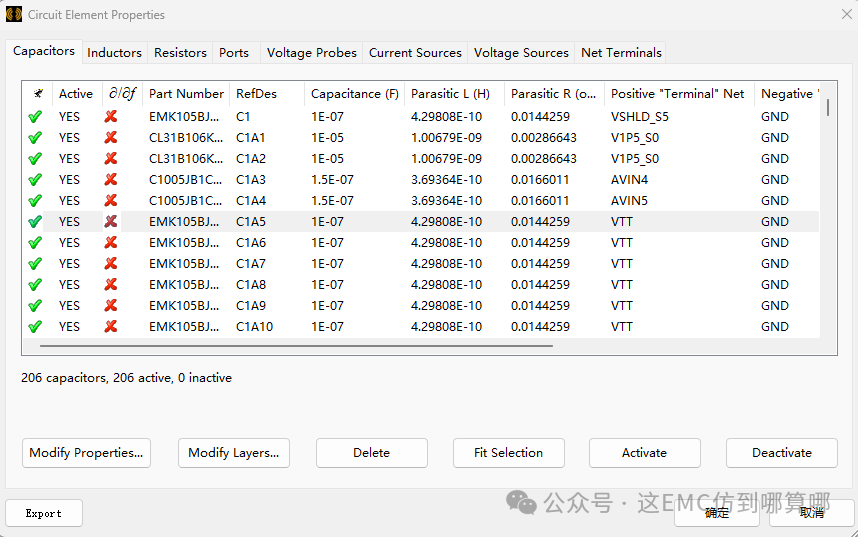Open the Resistors tab
Viewport: 858px width, 537px height.
180,53
